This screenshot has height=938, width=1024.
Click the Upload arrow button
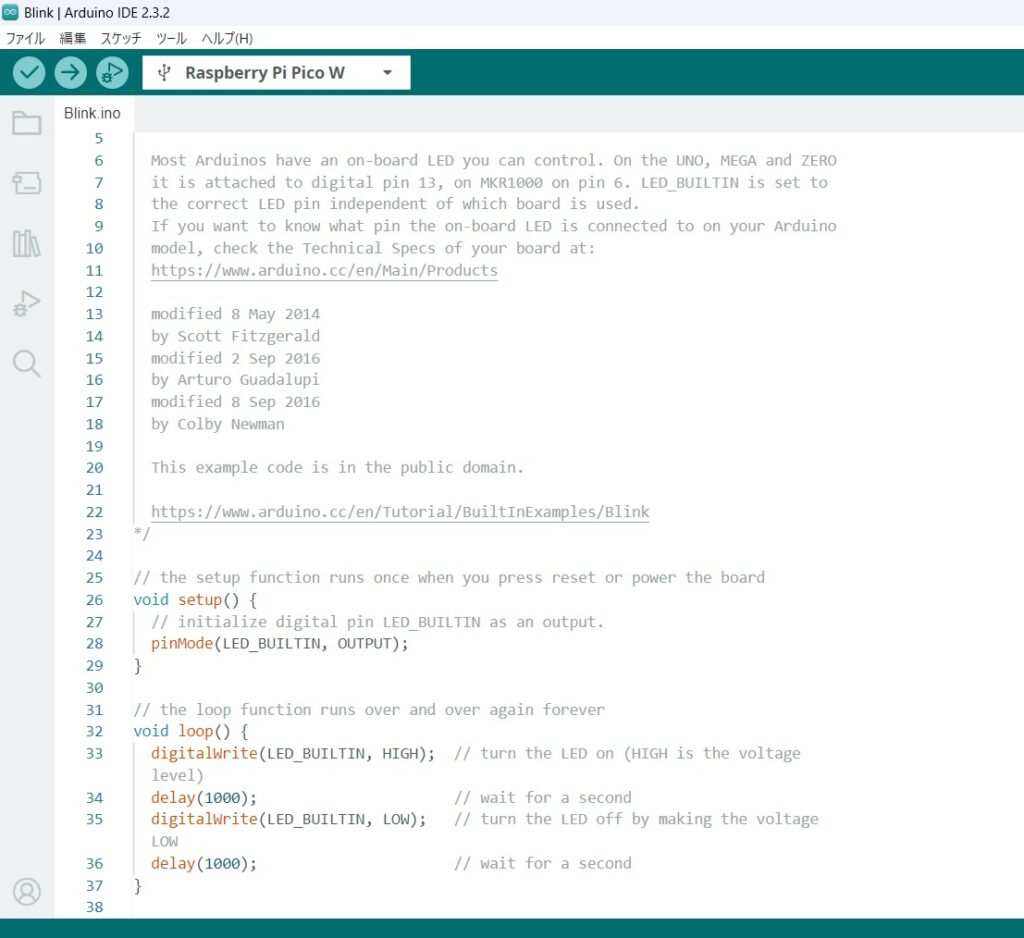(x=71, y=73)
